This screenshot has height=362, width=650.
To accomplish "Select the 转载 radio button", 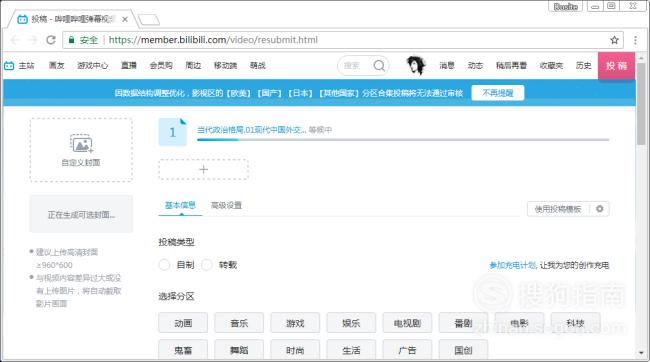I will click(x=206, y=265).
